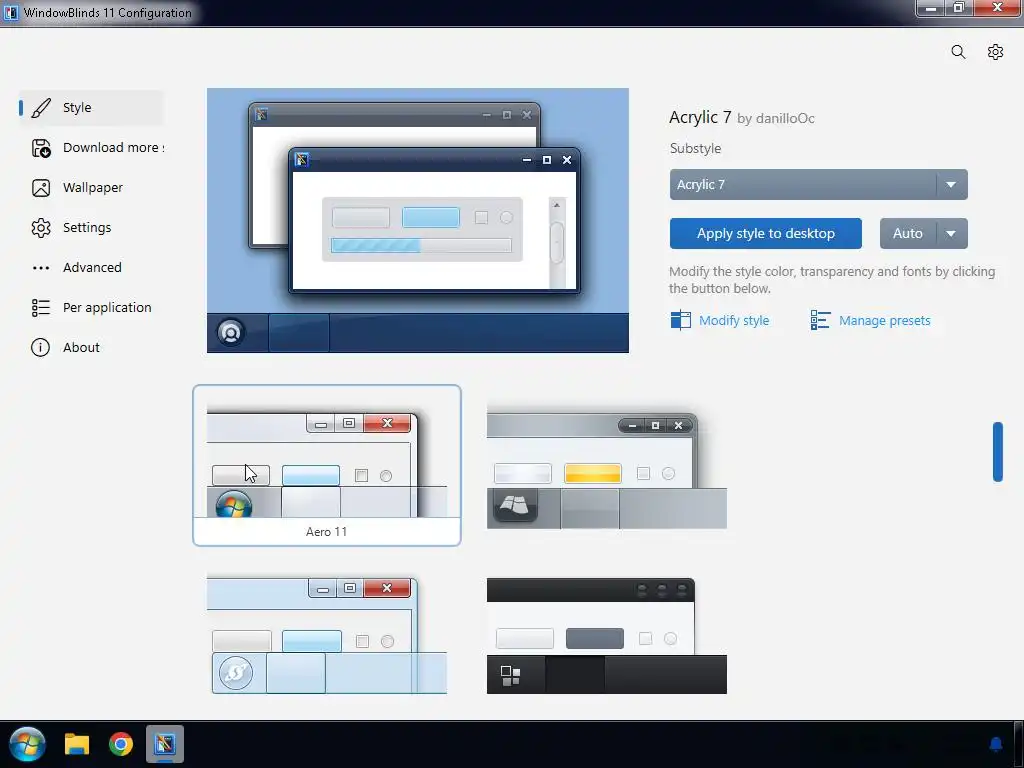Click the Settings gear icon in sidebar
This screenshot has height=768, width=1024.
click(41, 228)
